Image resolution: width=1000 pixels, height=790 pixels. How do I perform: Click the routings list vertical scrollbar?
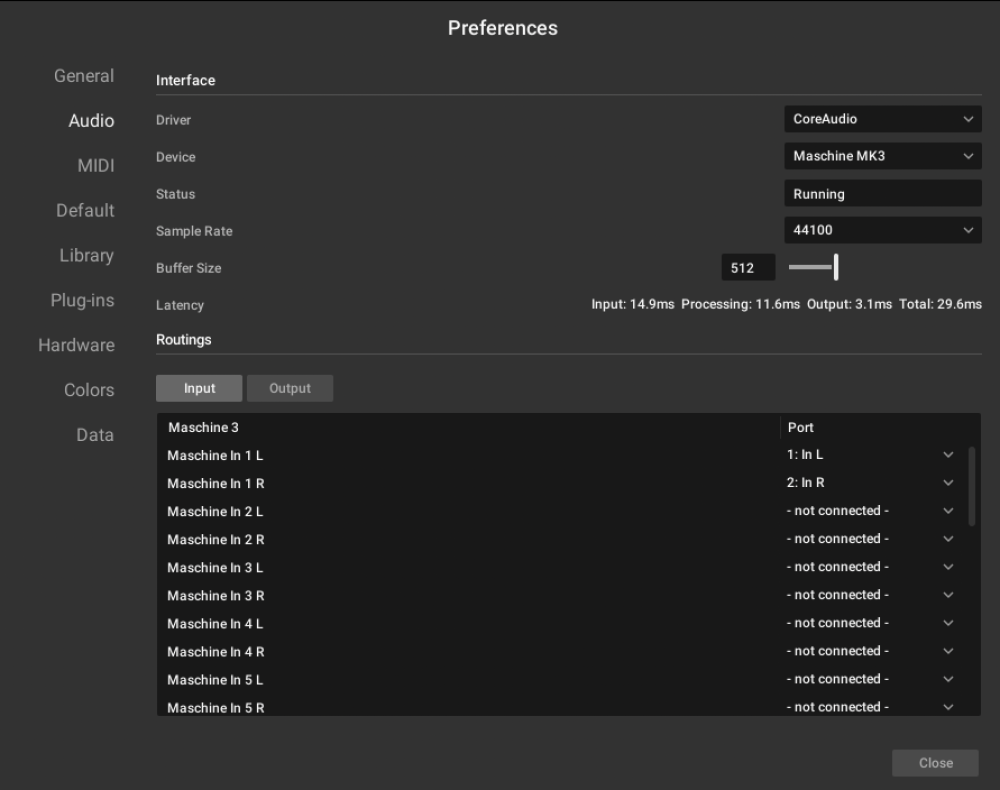coord(972,486)
